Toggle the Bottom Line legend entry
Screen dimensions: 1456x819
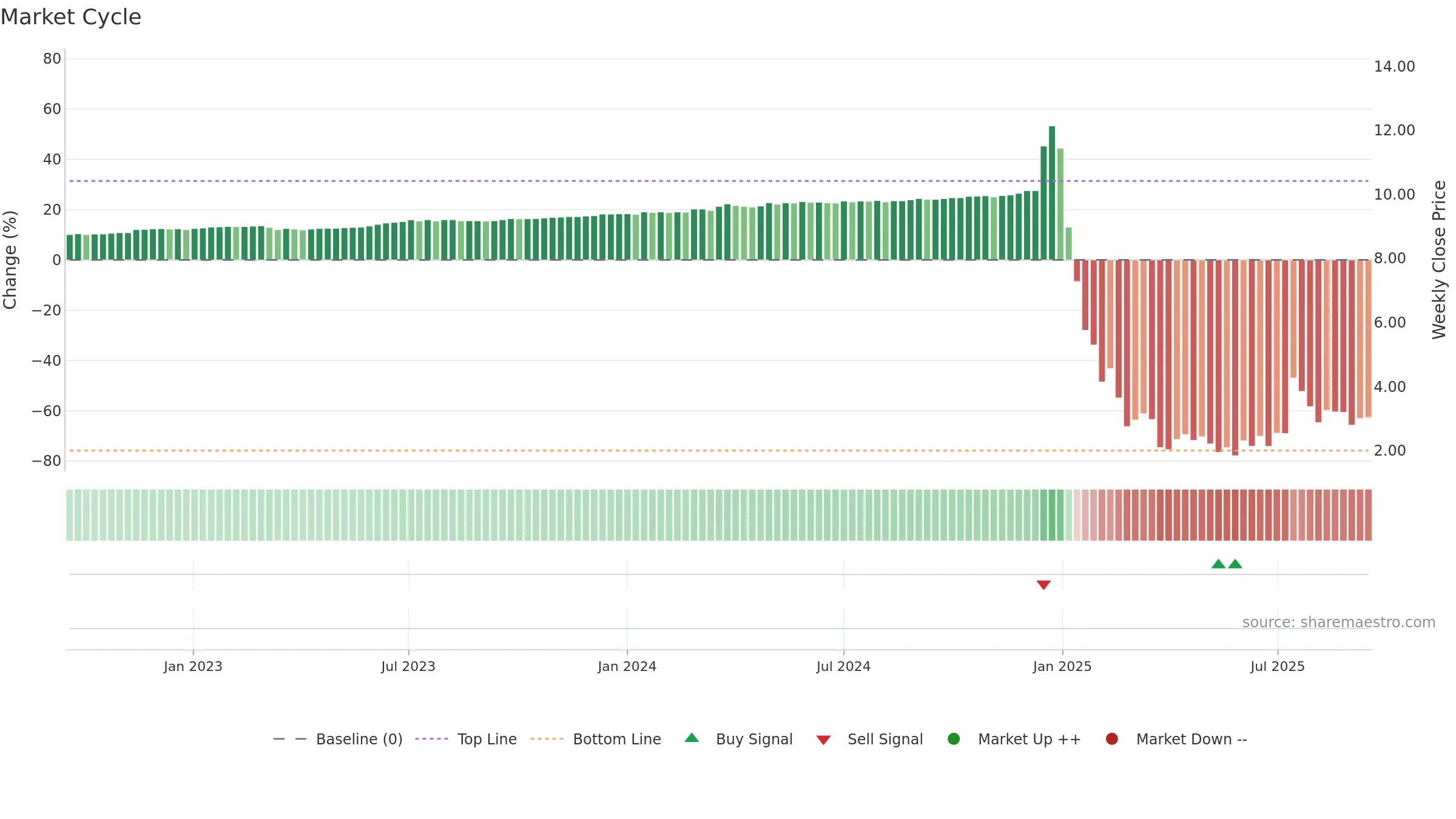[x=596, y=739]
